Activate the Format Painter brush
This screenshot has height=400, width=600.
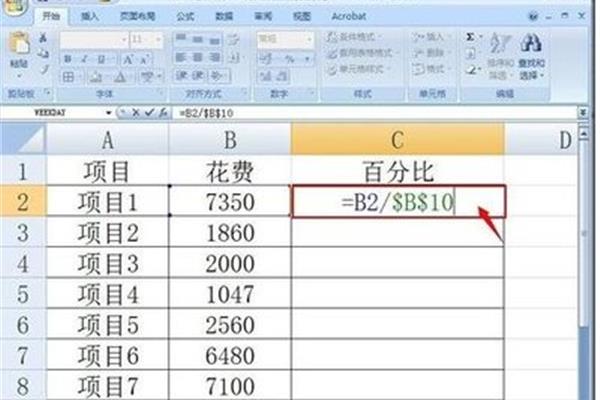pos(44,70)
